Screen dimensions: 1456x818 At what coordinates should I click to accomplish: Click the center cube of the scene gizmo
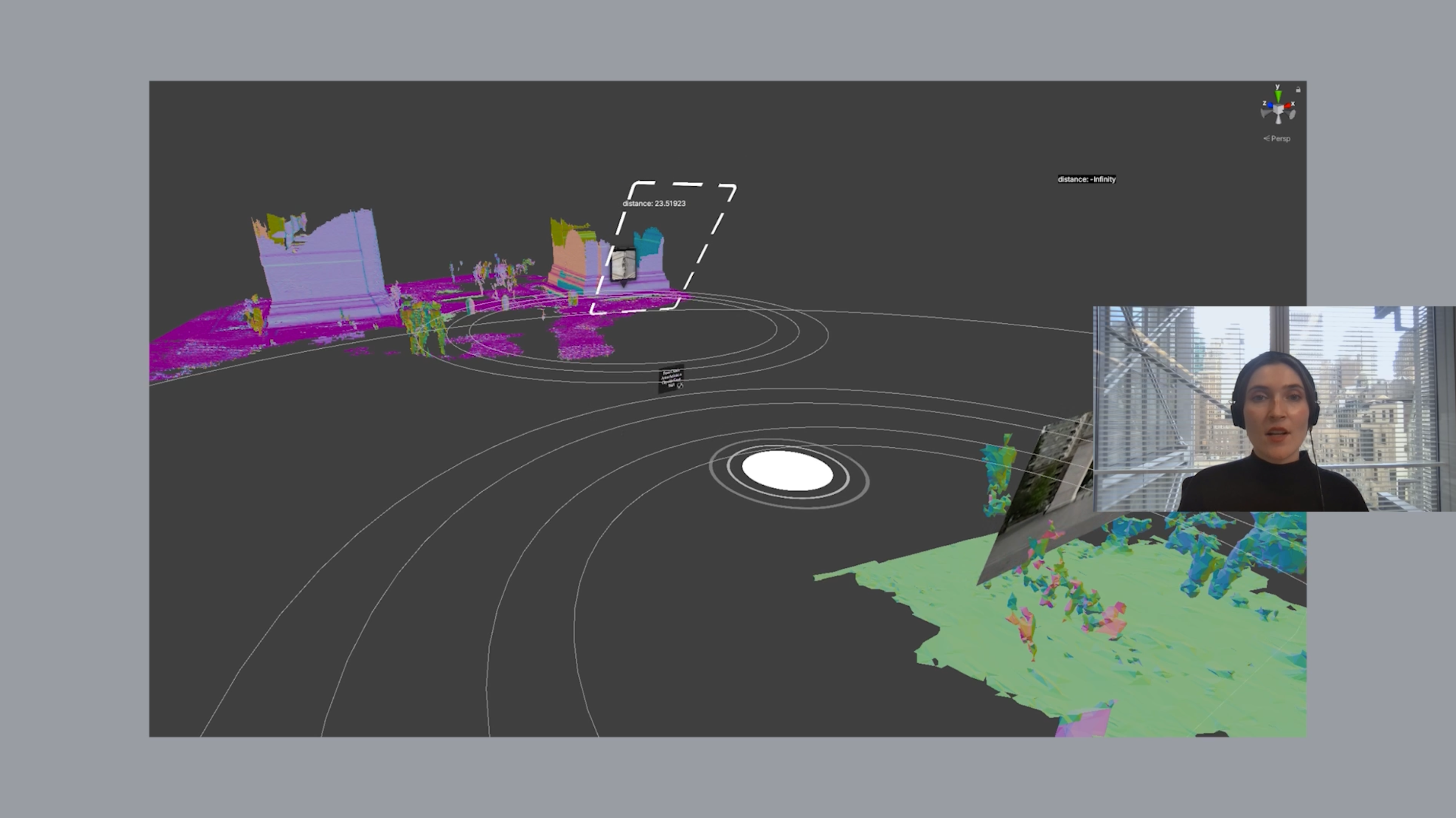1279,110
